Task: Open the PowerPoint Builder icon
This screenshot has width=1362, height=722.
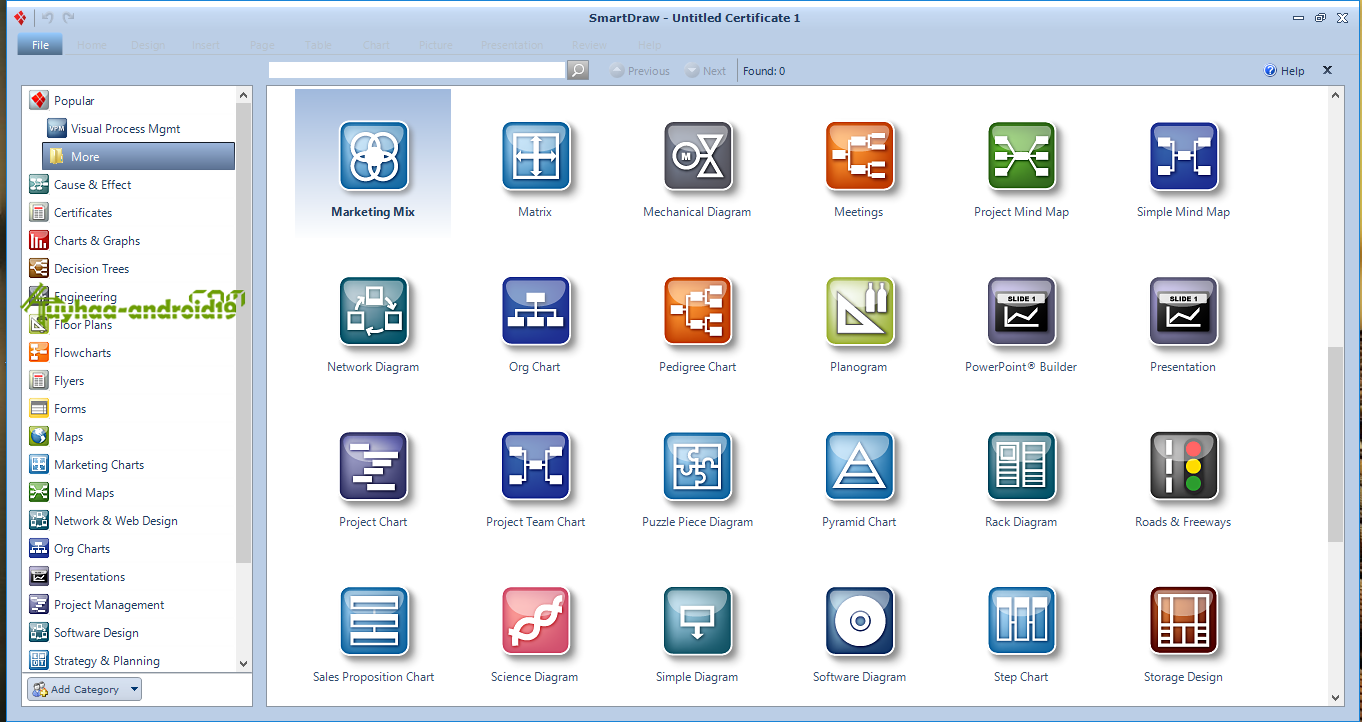Action: click(x=1022, y=311)
